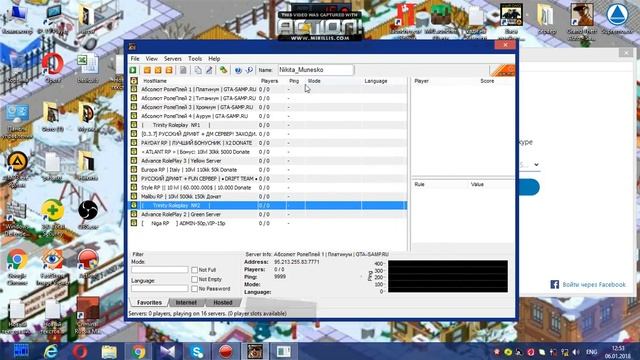Sort by the Mode column header
The image size is (640, 360).
314,81
